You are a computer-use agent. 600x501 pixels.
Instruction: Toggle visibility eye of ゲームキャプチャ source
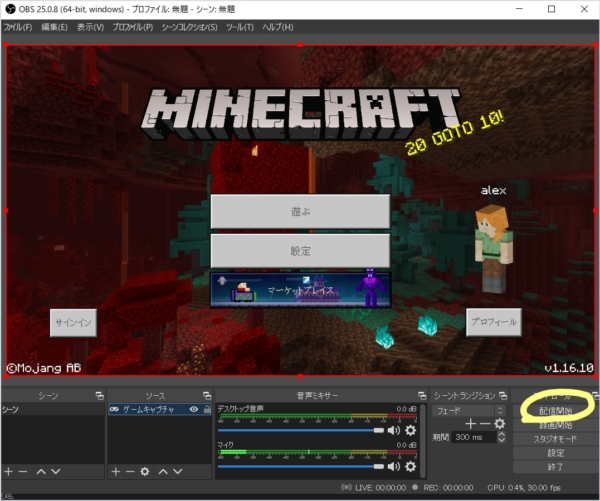click(x=194, y=409)
